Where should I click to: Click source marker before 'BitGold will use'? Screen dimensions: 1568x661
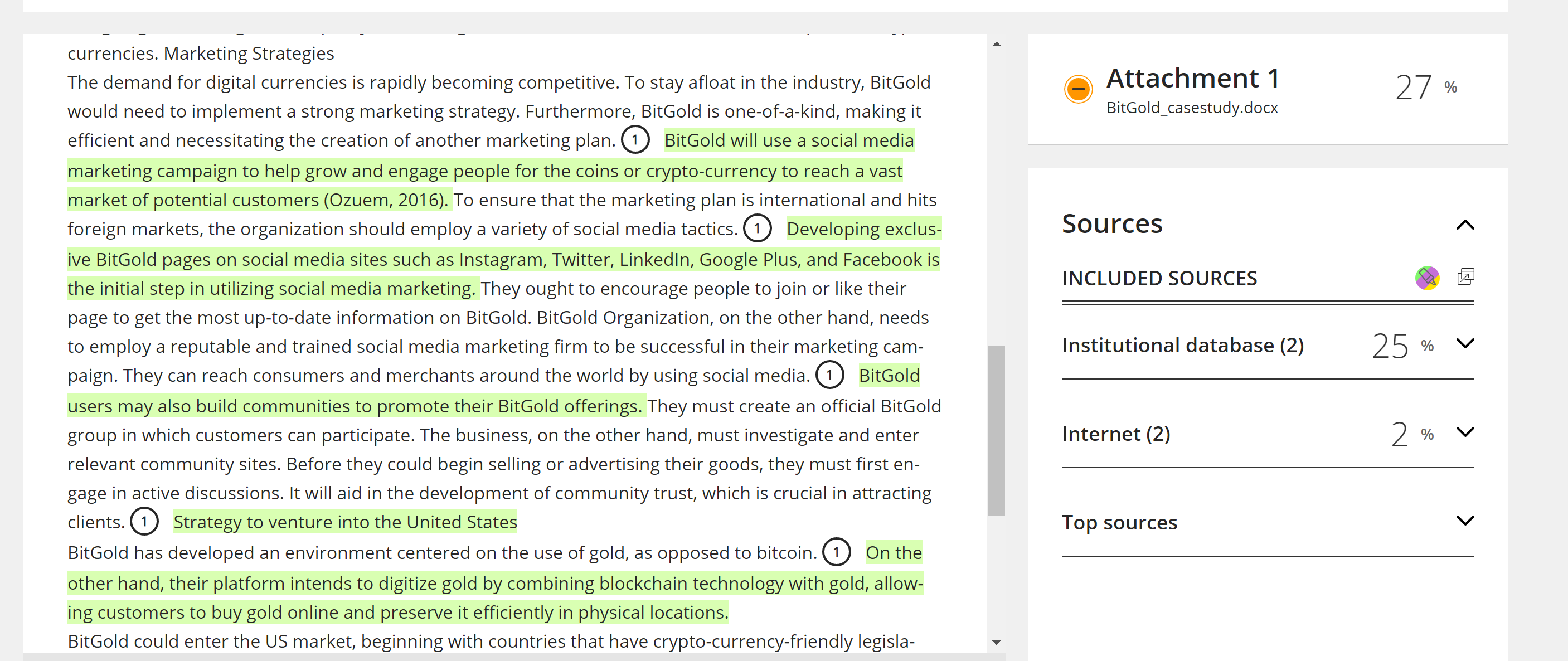click(635, 140)
